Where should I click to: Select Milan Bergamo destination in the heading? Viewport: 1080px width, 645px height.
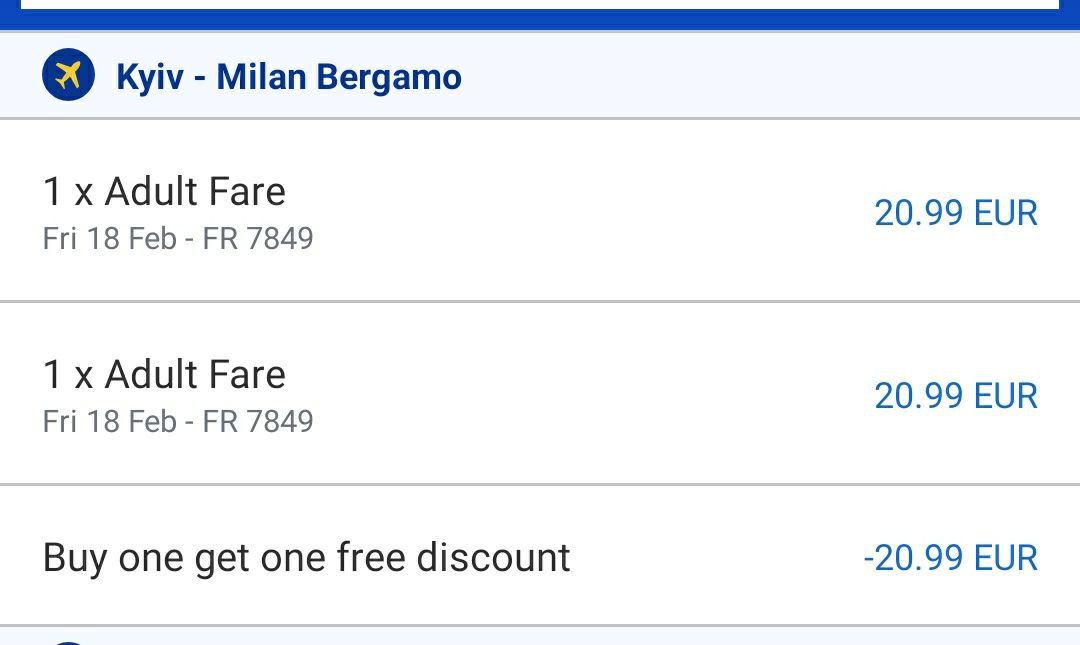(339, 77)
